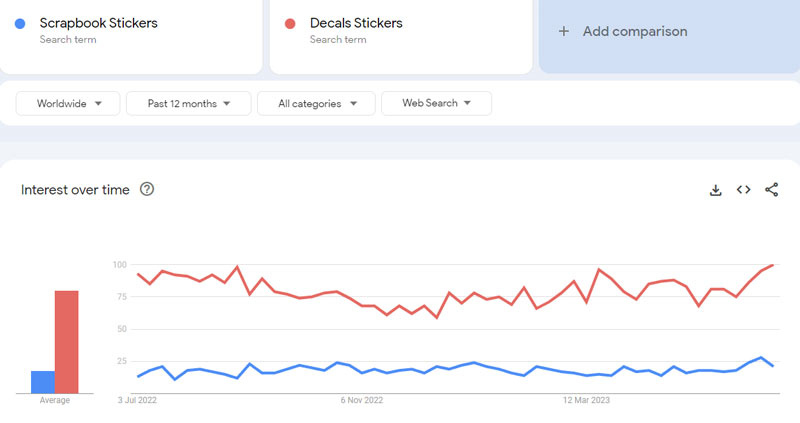Click the 6 Nov 2022 axis label
This screenshot has width=800, height=423.
point(361,400)
